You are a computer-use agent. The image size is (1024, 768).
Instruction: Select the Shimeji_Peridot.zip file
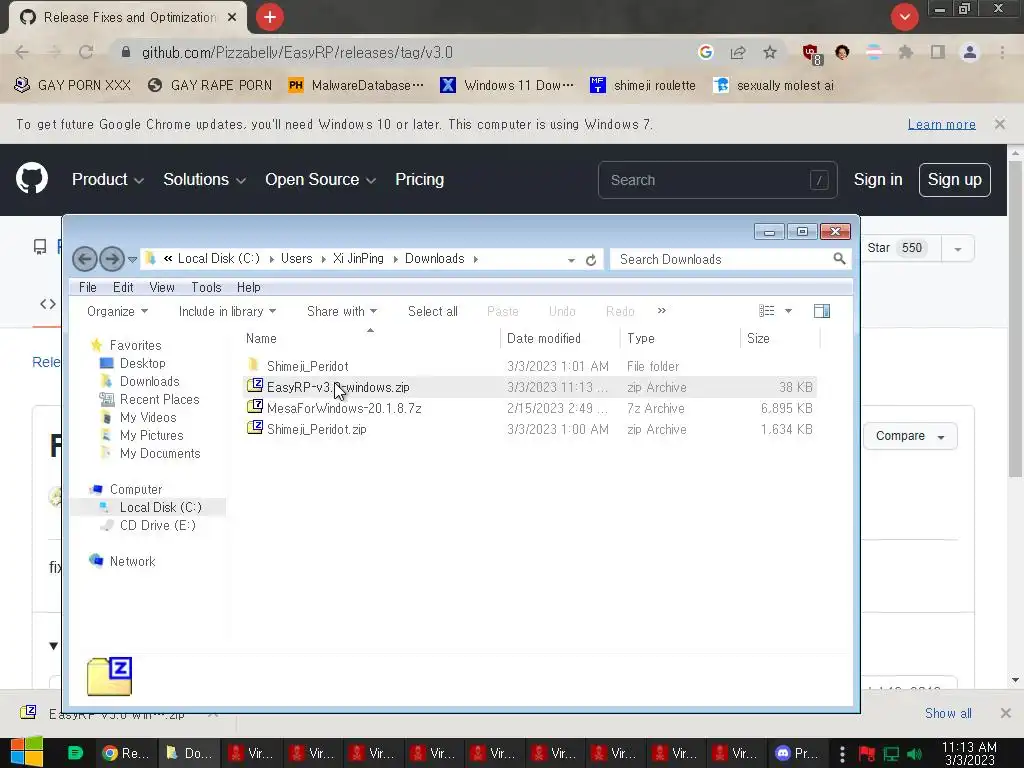[316, 429]
